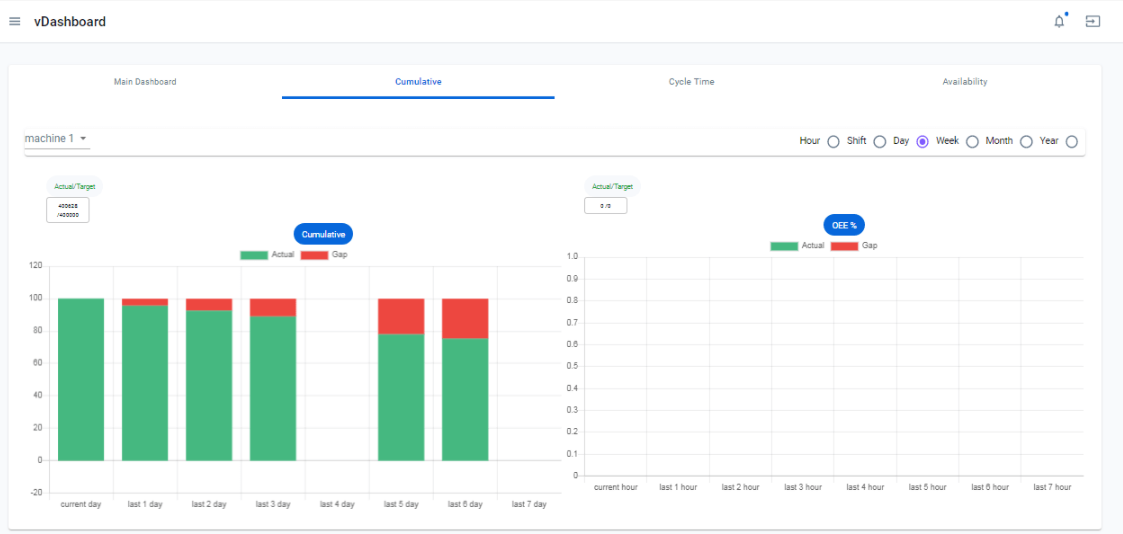Viewport: 1123px width, 534px height.
Task: Click the blue OEE % chart button
Action: (844, 225)
